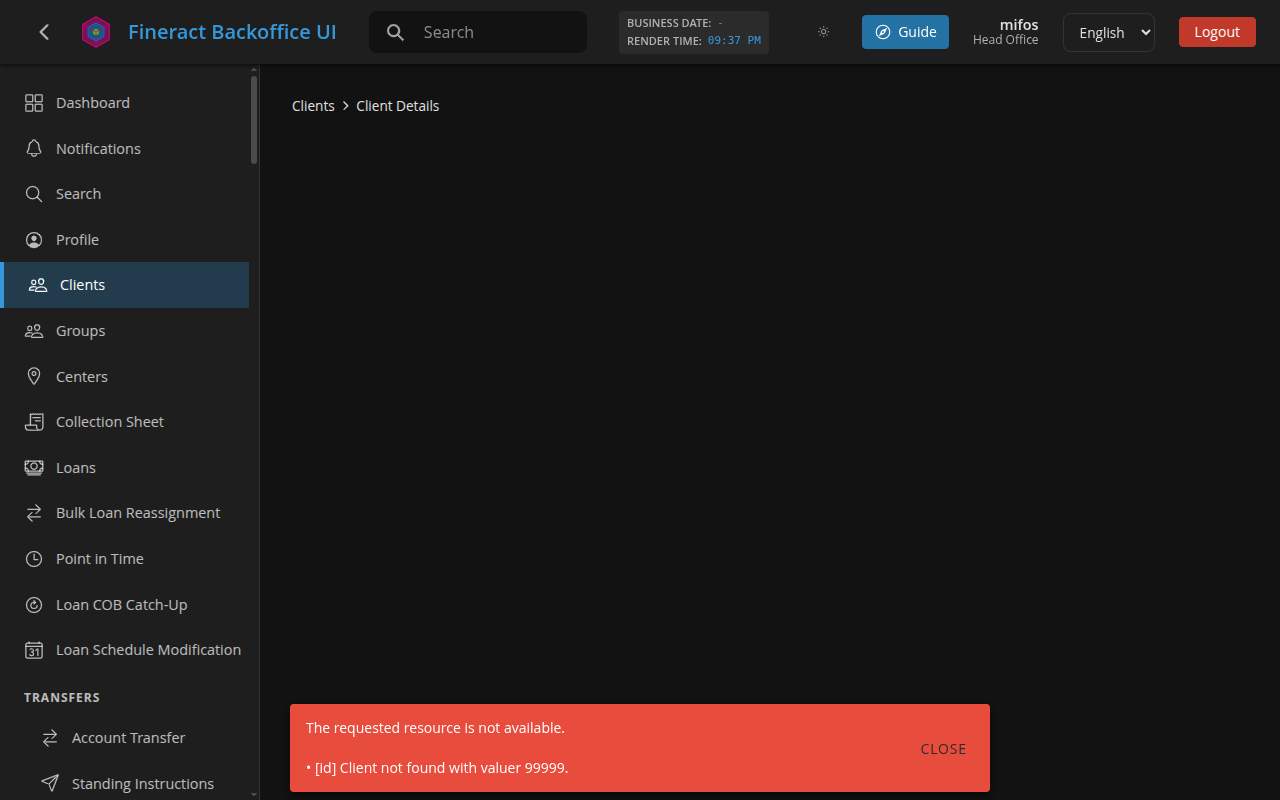Collapse sidebar with back chevron icon
The image size is (1280, 800).
[44, 32]
